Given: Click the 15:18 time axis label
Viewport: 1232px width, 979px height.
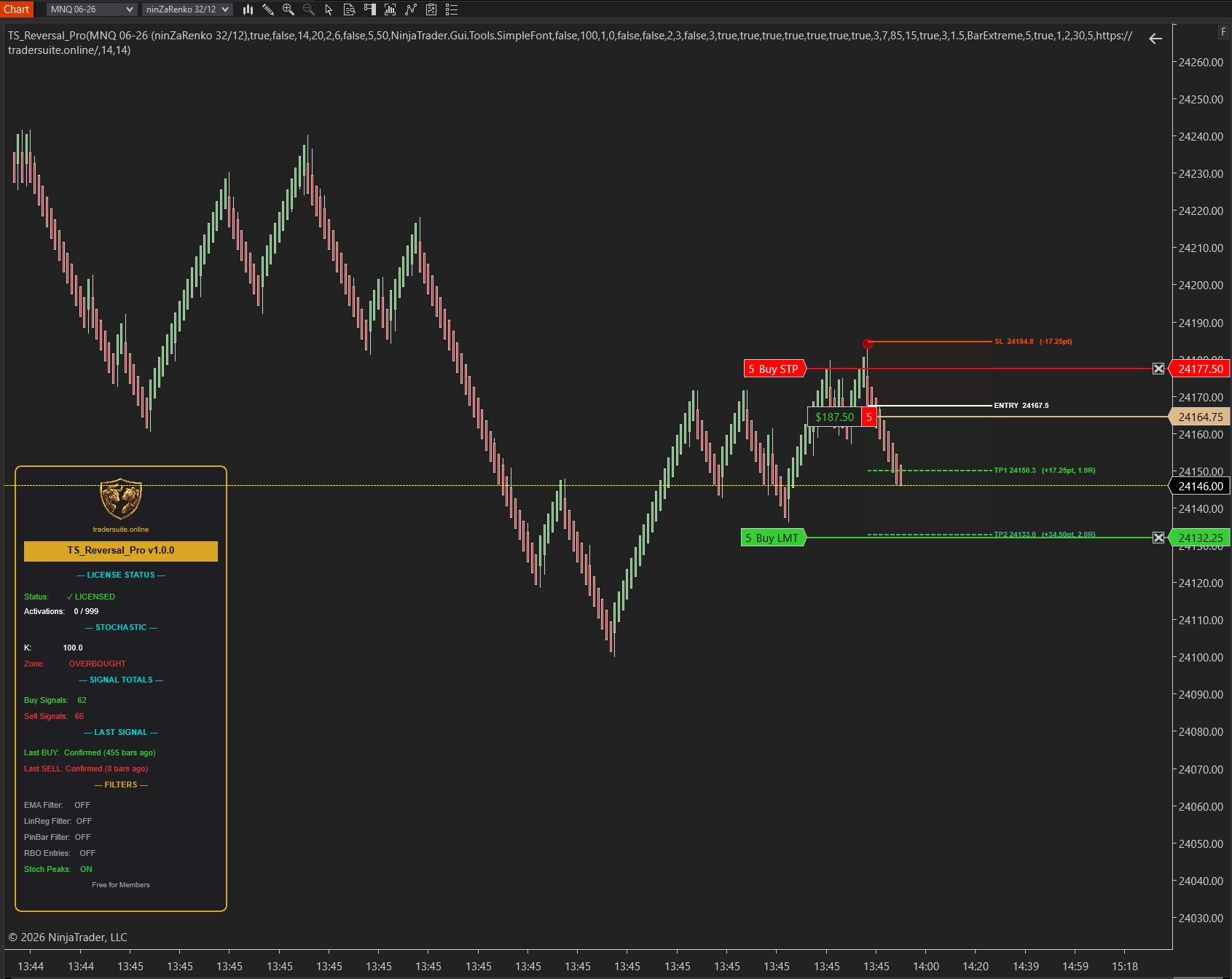Looking at the screenshot, I should click(1124, 966).
